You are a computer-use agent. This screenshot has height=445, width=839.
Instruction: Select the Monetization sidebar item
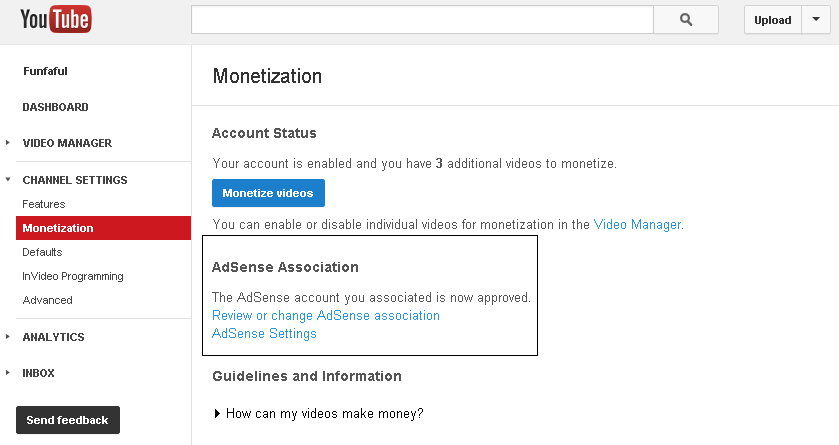[103, 228]
